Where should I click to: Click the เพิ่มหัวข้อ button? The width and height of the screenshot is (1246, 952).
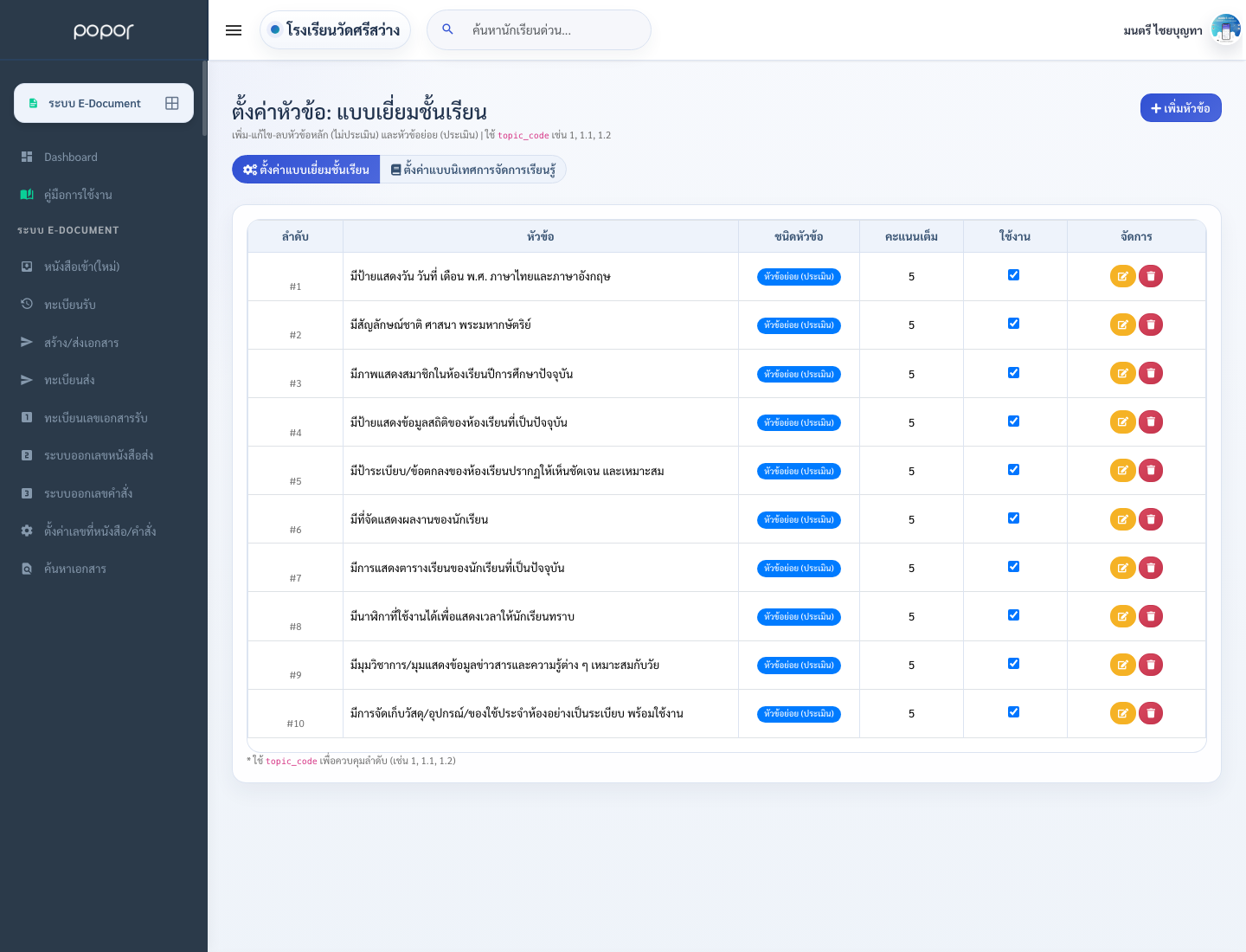pos(1180,108)
